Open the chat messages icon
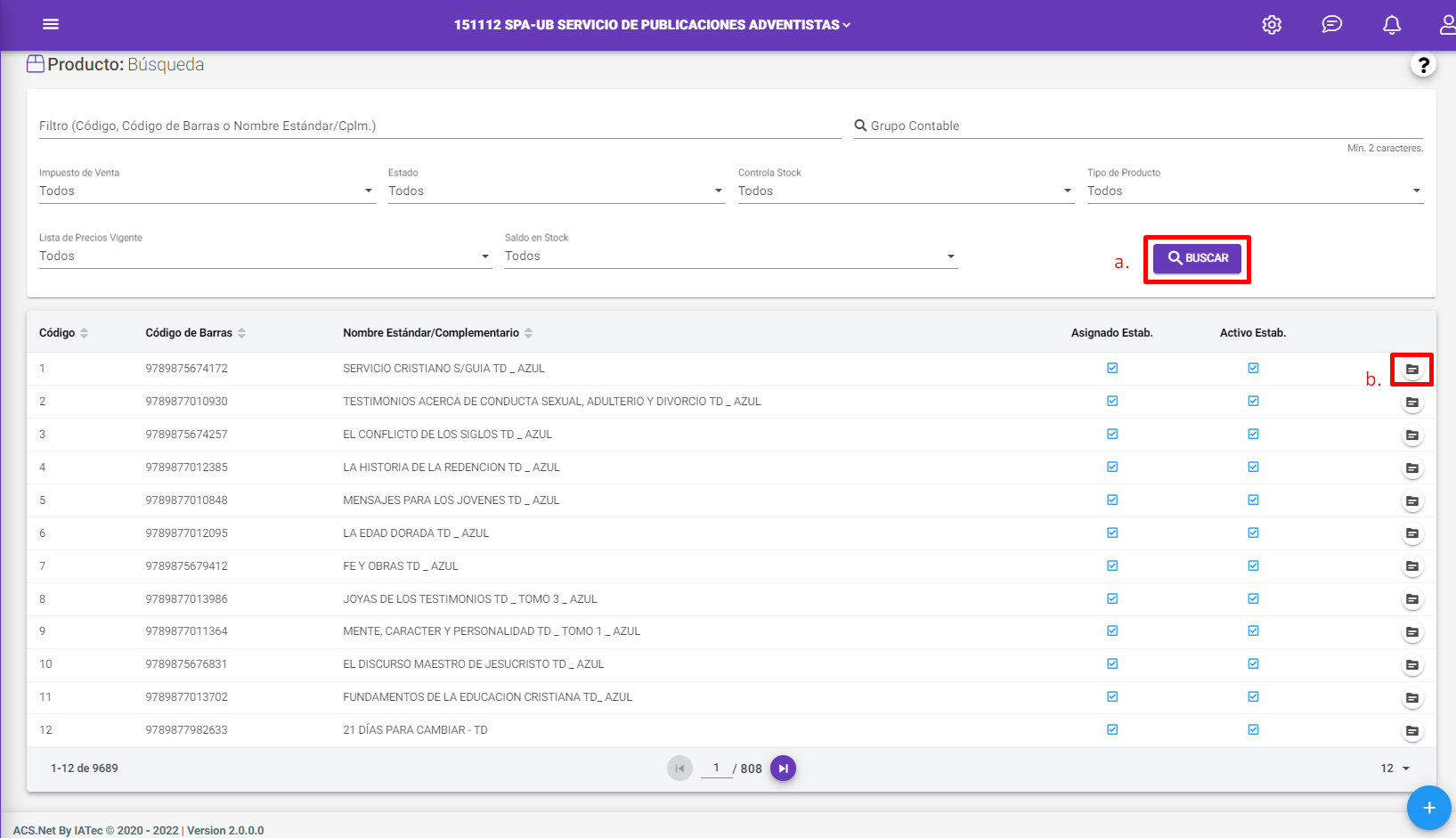 (x=1331, y=25)
